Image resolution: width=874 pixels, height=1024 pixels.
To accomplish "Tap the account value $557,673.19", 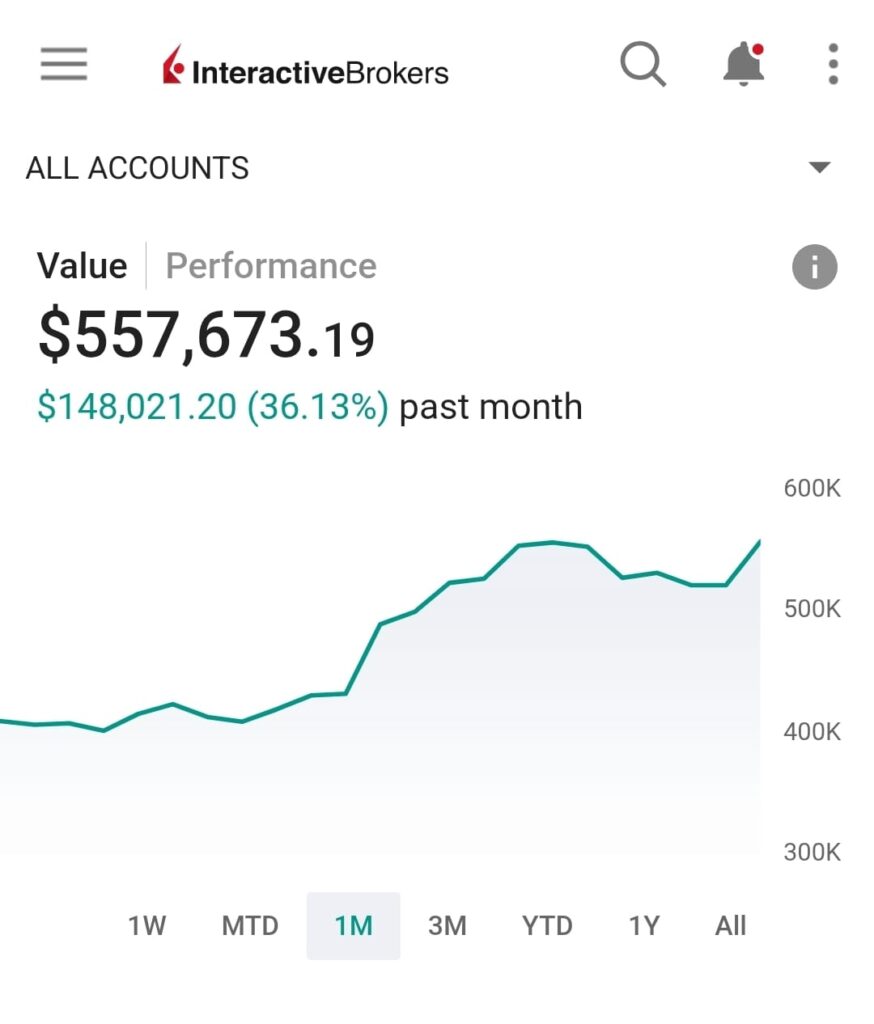I will click(206, 334).
